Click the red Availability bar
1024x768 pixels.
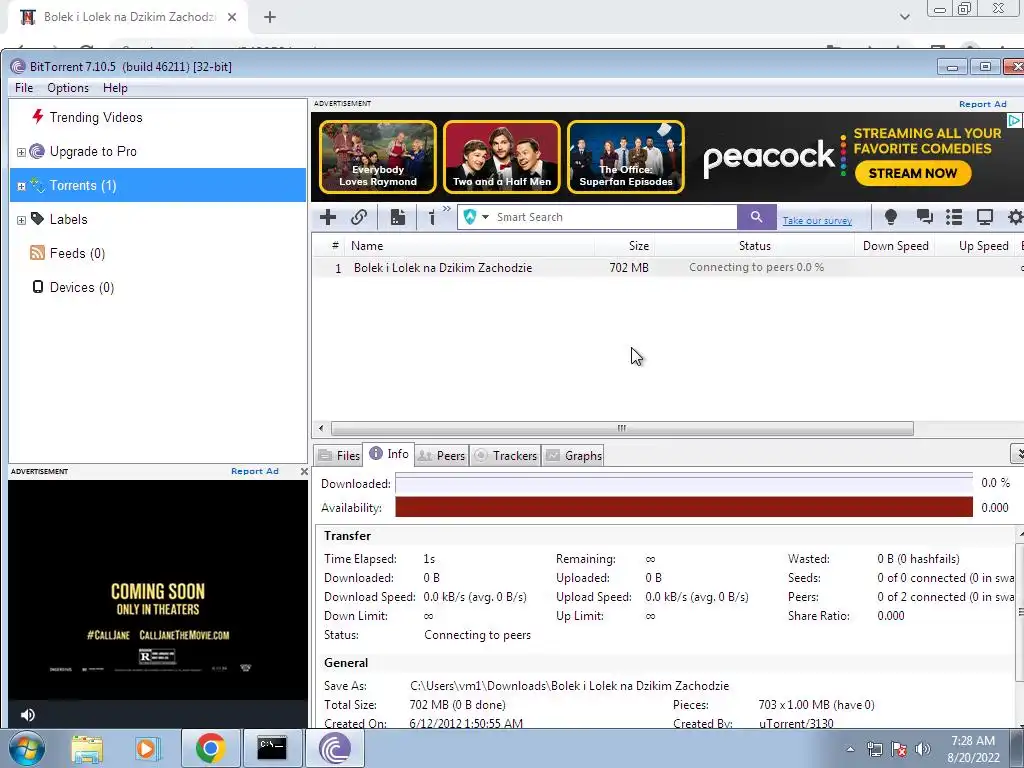tap(684, 507)
